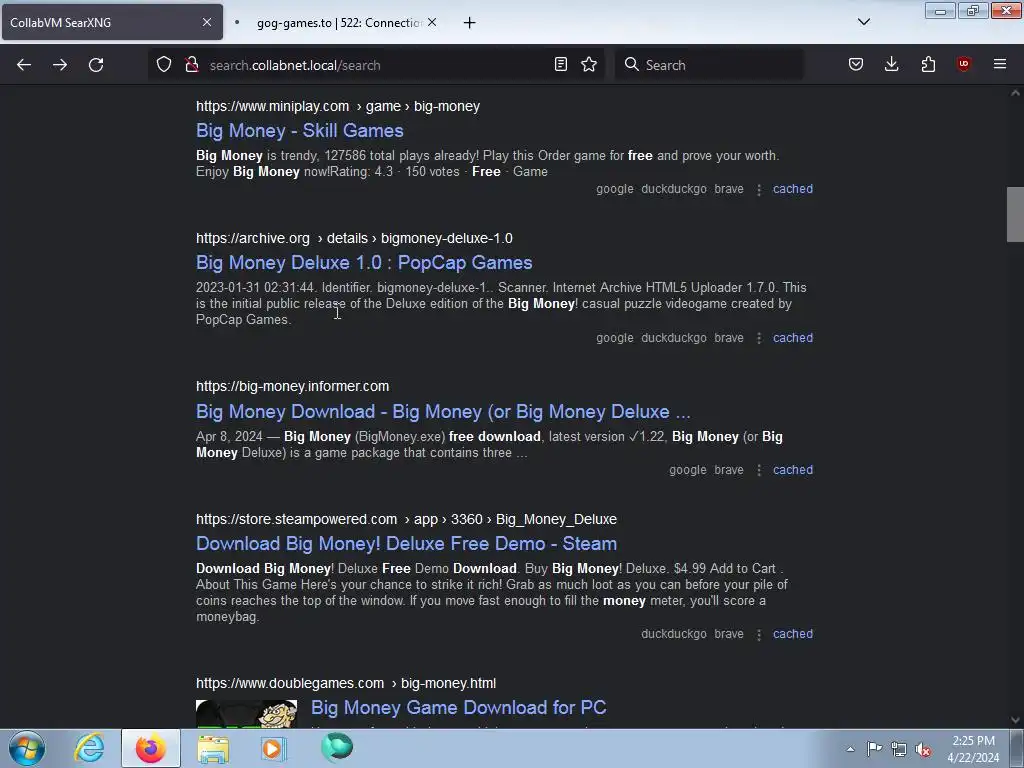Viewport: 1024px width, 768px height.
Task: Close the CollabVM SearXNG tab
Action: tap(207, 22)
